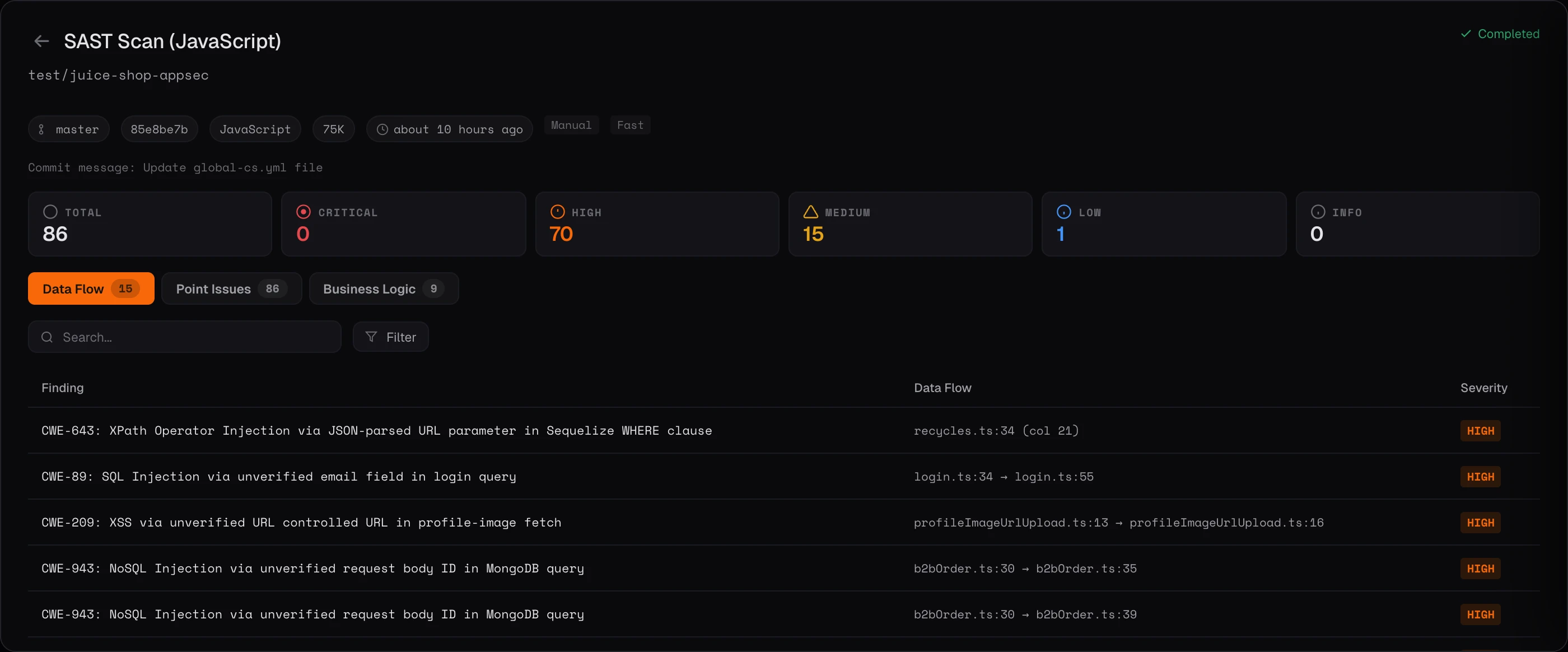Click the blue info icon on LOW card
This screenshot has width=1568, height=652.
(x=1063, y=212)
